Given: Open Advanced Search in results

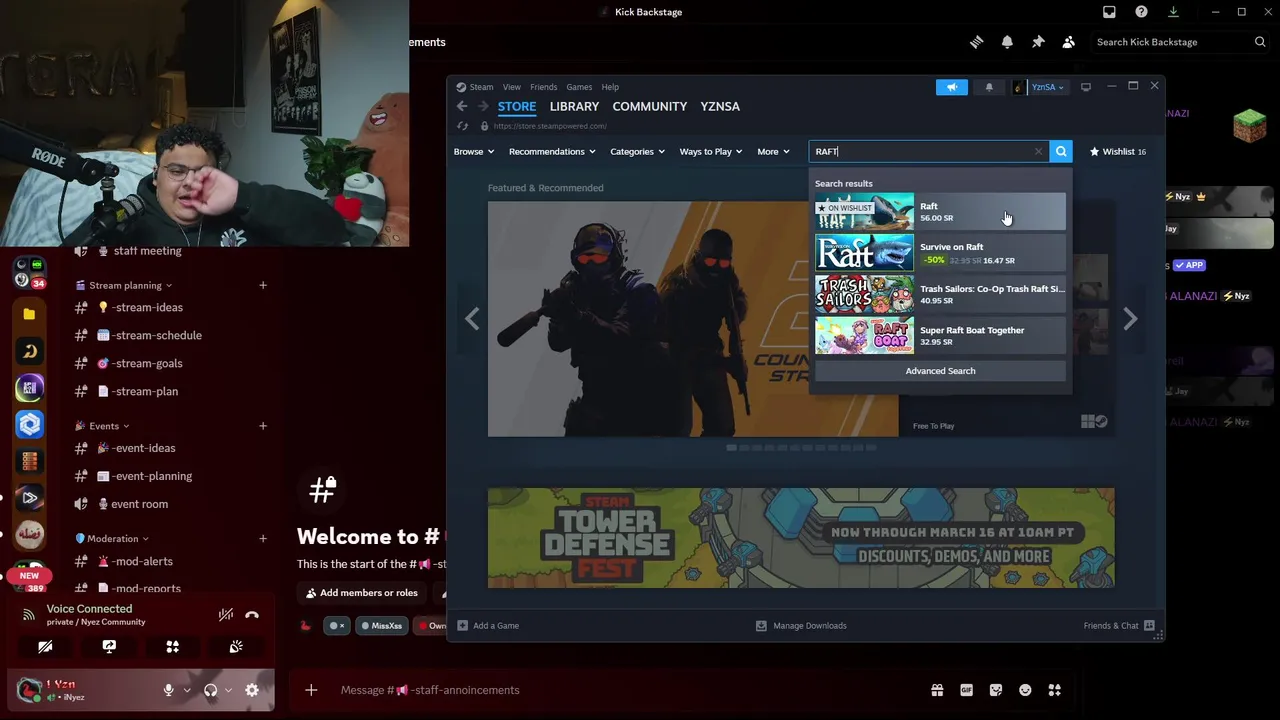Looking at the screenshot, I should click(940, 371).
